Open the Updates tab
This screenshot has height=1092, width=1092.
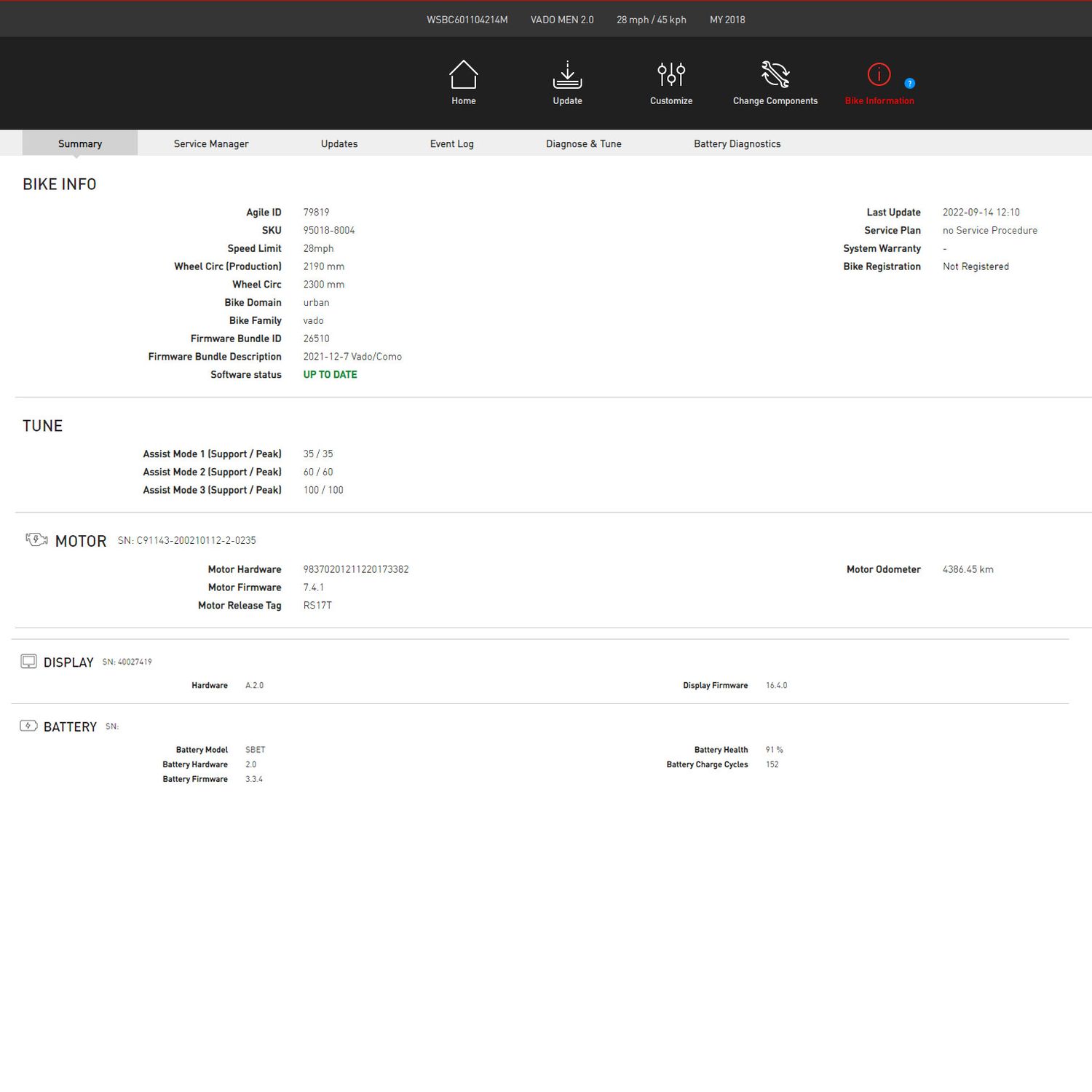[x=339, y=143]
